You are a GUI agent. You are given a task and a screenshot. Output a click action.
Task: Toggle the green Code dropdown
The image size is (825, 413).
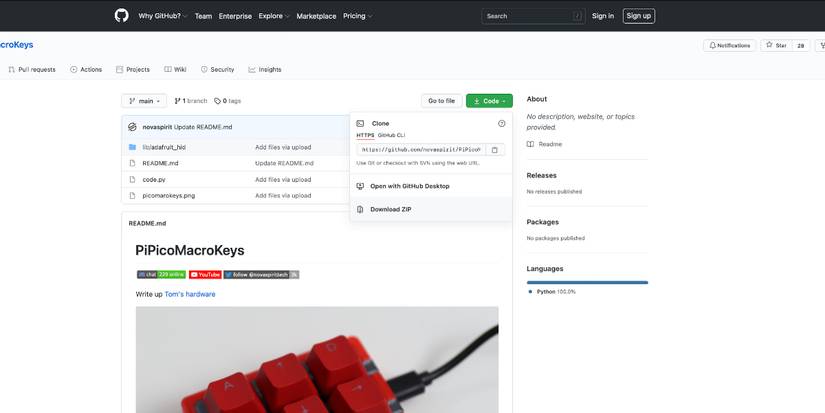pyautogui.click(x=489, y=101)
